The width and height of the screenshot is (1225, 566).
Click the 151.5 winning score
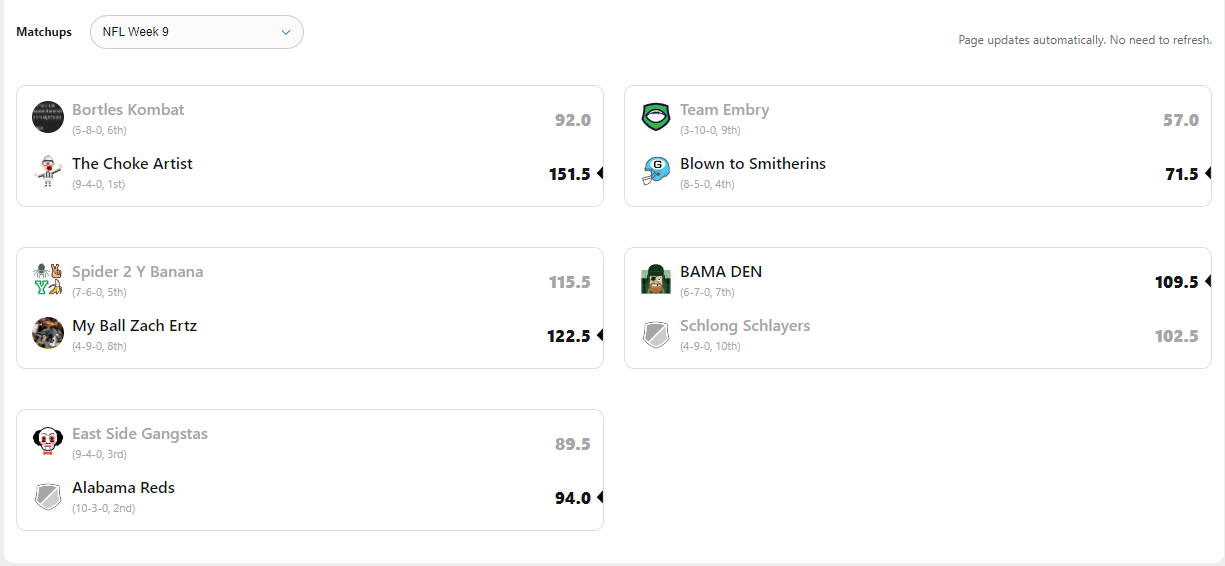click(x=569, y=174)
